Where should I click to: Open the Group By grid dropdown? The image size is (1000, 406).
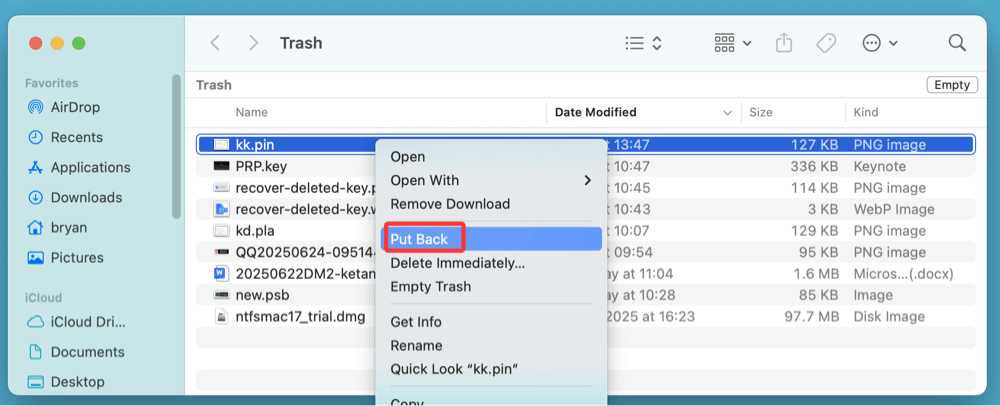pyautogui.click(x=733, y=43)
